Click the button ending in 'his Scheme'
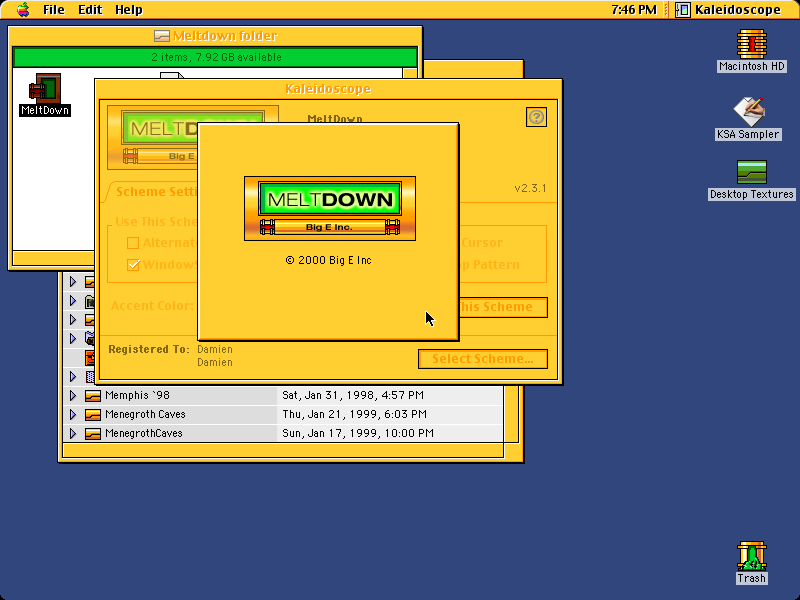 click(503, 307)
